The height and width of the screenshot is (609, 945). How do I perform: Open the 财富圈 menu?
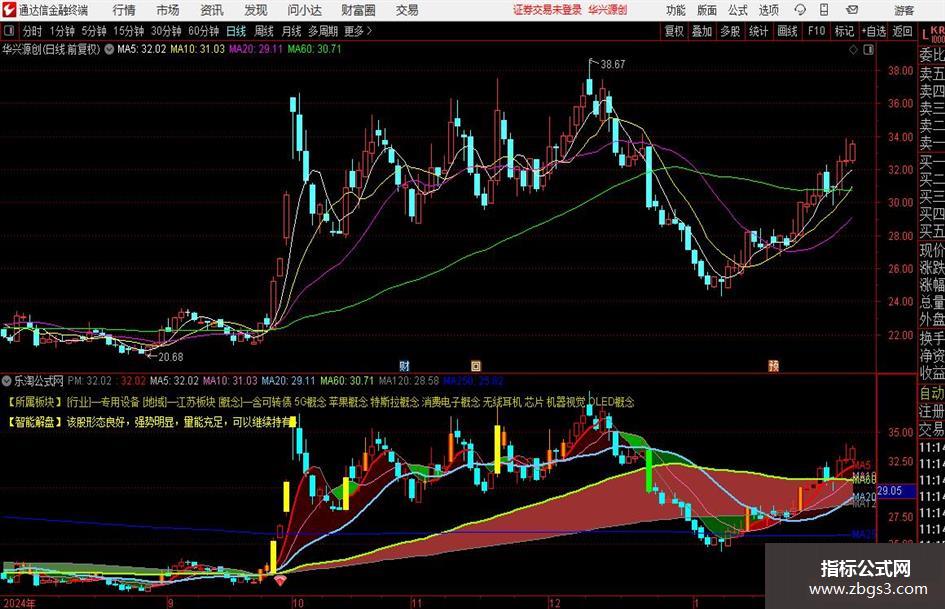[x=358, y=10]
